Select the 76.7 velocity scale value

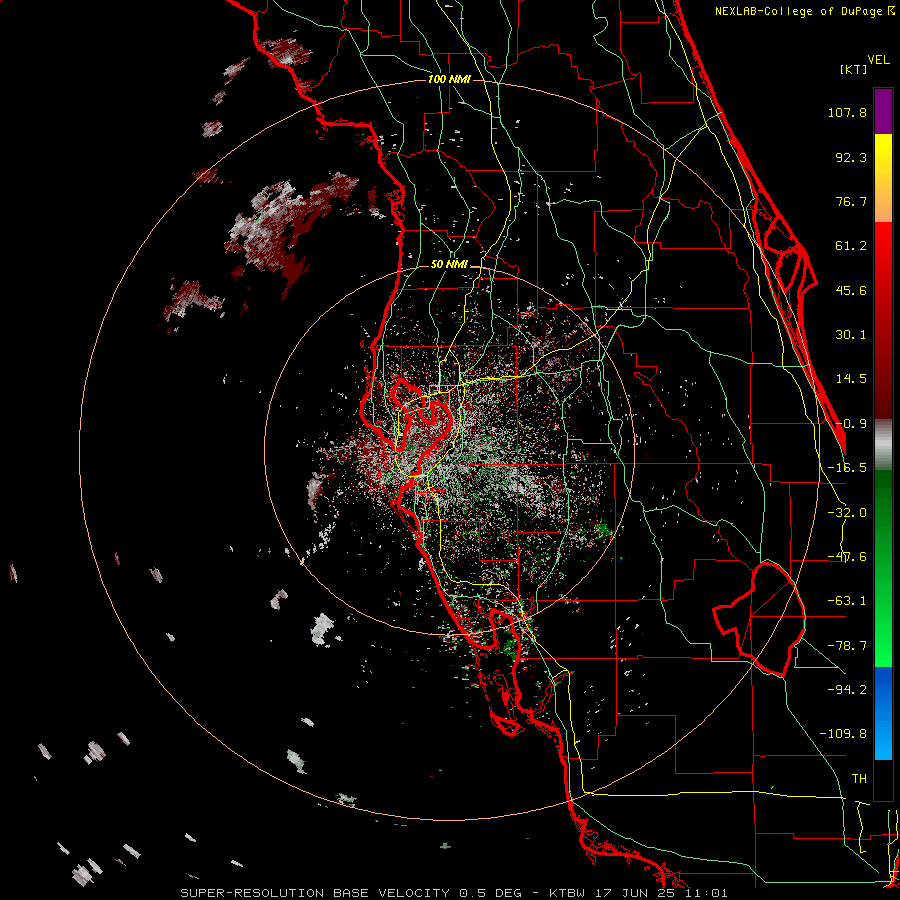[x=851, y=201]
